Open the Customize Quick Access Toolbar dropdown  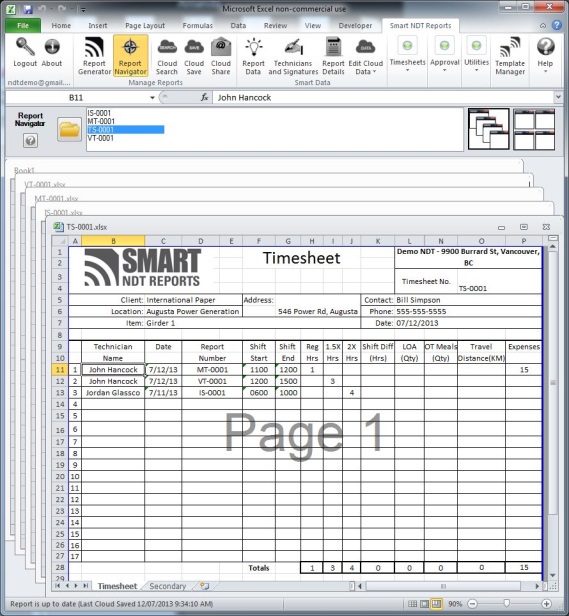coord(83,9)
